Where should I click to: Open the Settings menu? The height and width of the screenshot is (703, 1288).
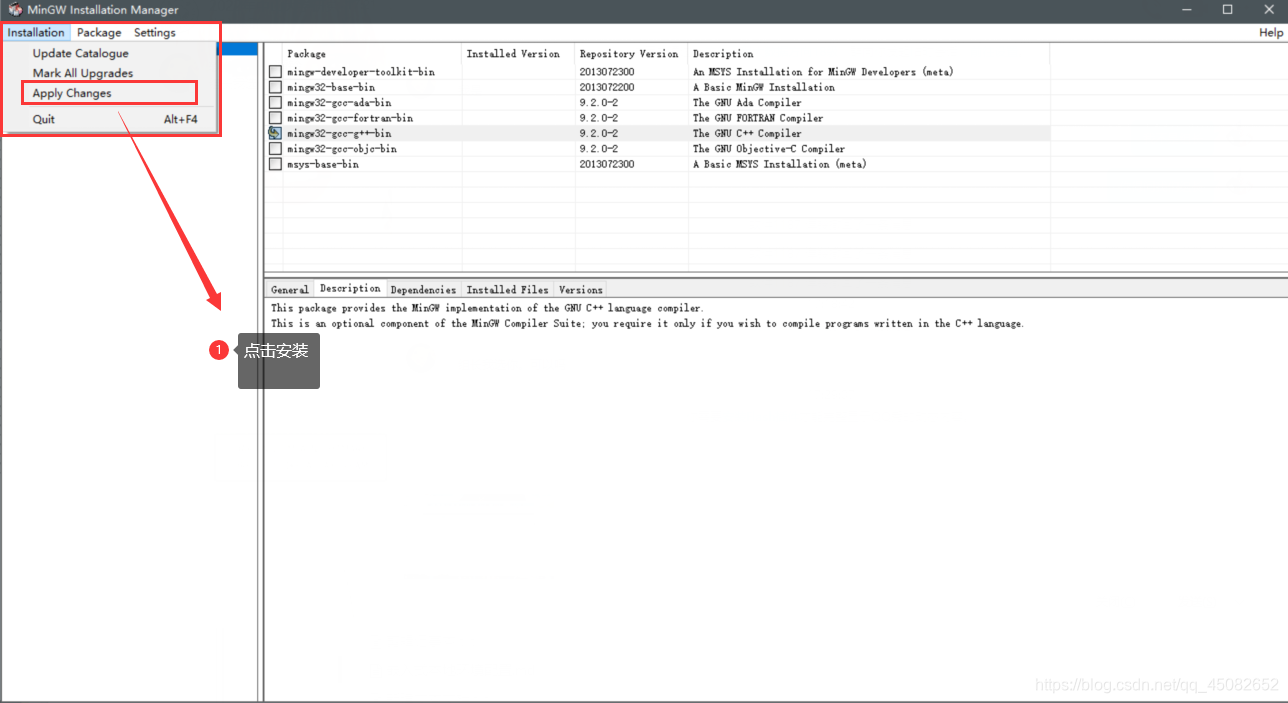coord(155,33)
